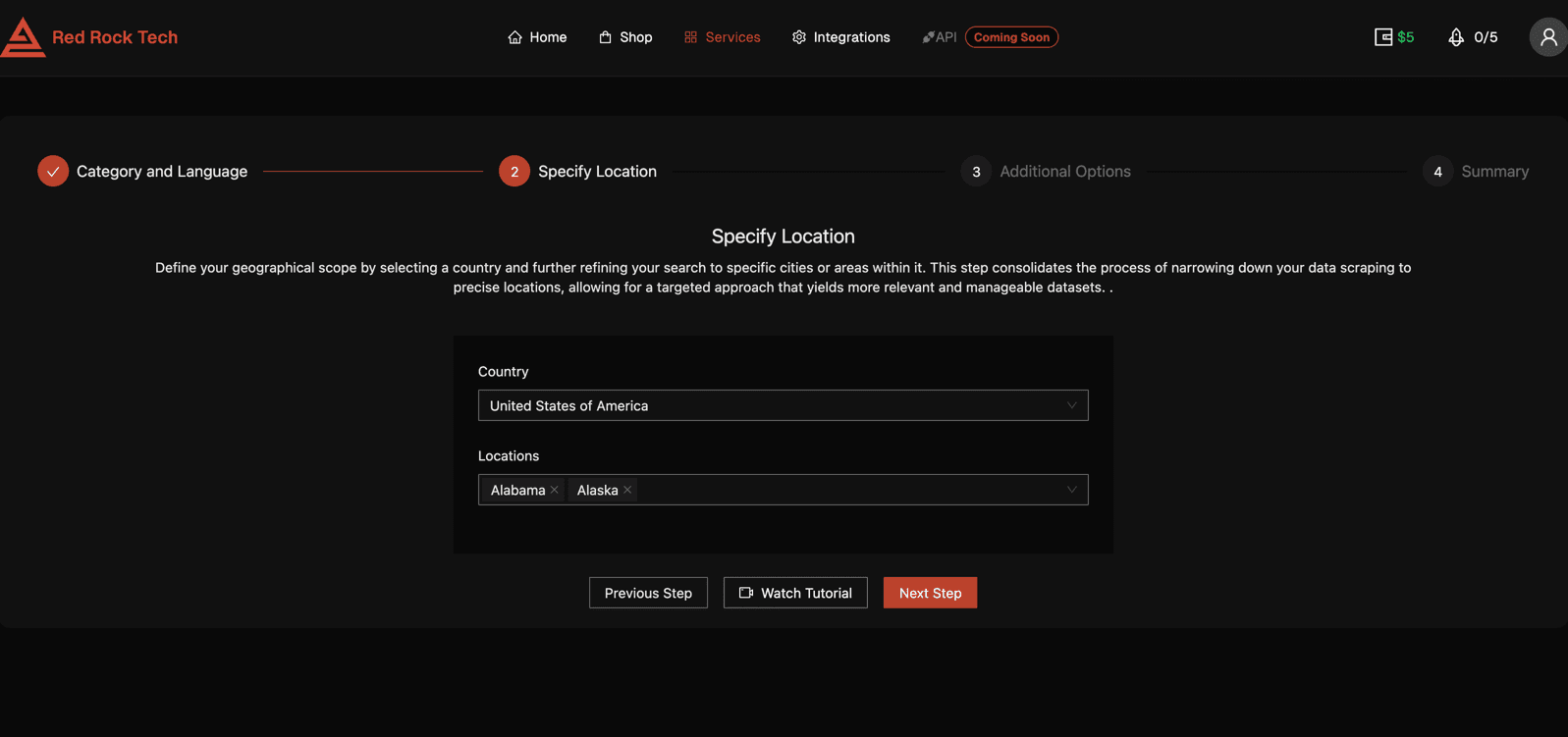Select the Specify Location step label
Screen dimensions: 1568x737
597,171
